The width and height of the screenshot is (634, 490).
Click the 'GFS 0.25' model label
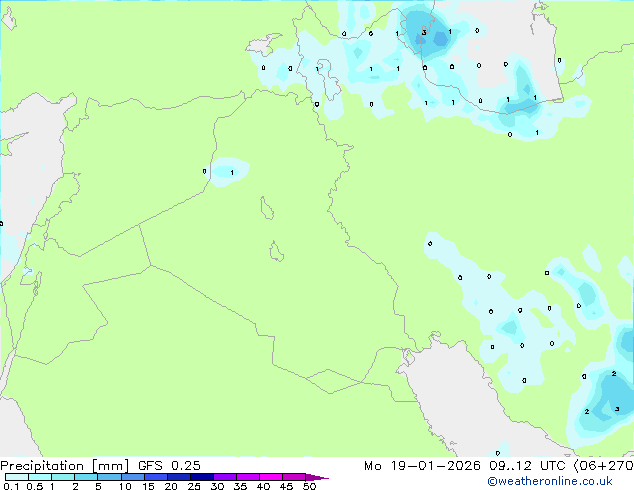(x=169, y=466)
